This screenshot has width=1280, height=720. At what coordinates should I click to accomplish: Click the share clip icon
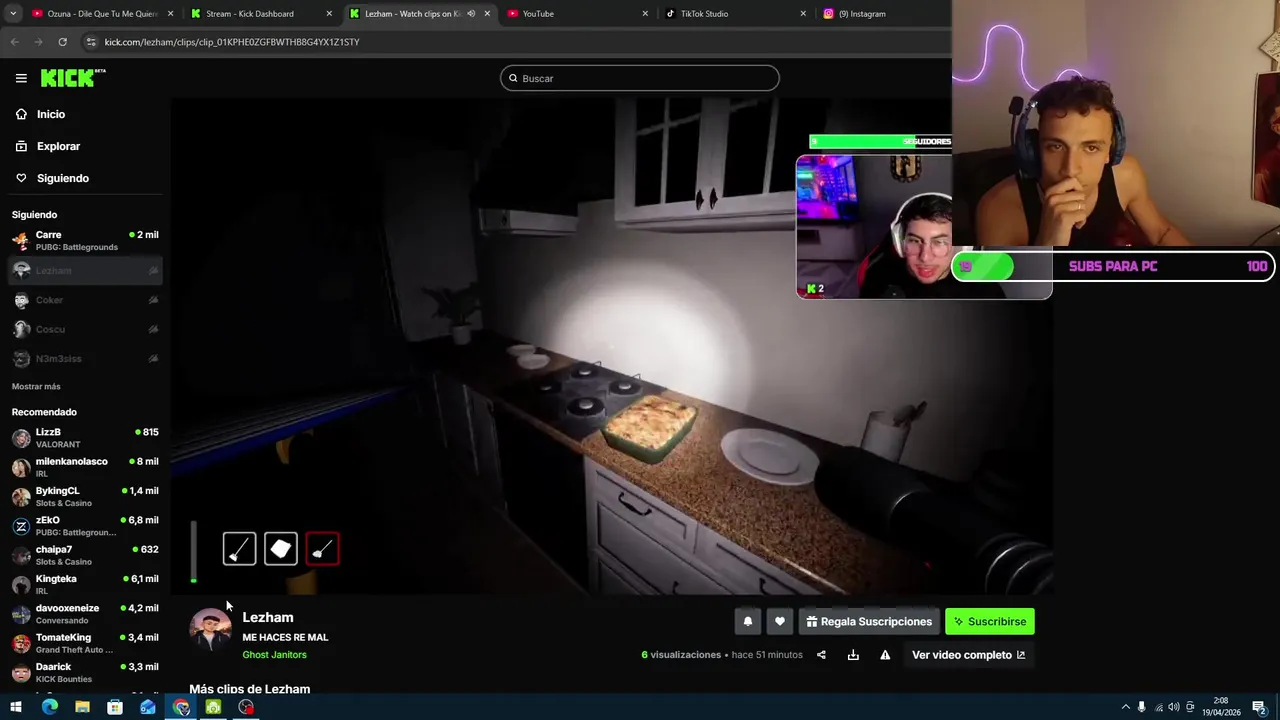point(821,655)
